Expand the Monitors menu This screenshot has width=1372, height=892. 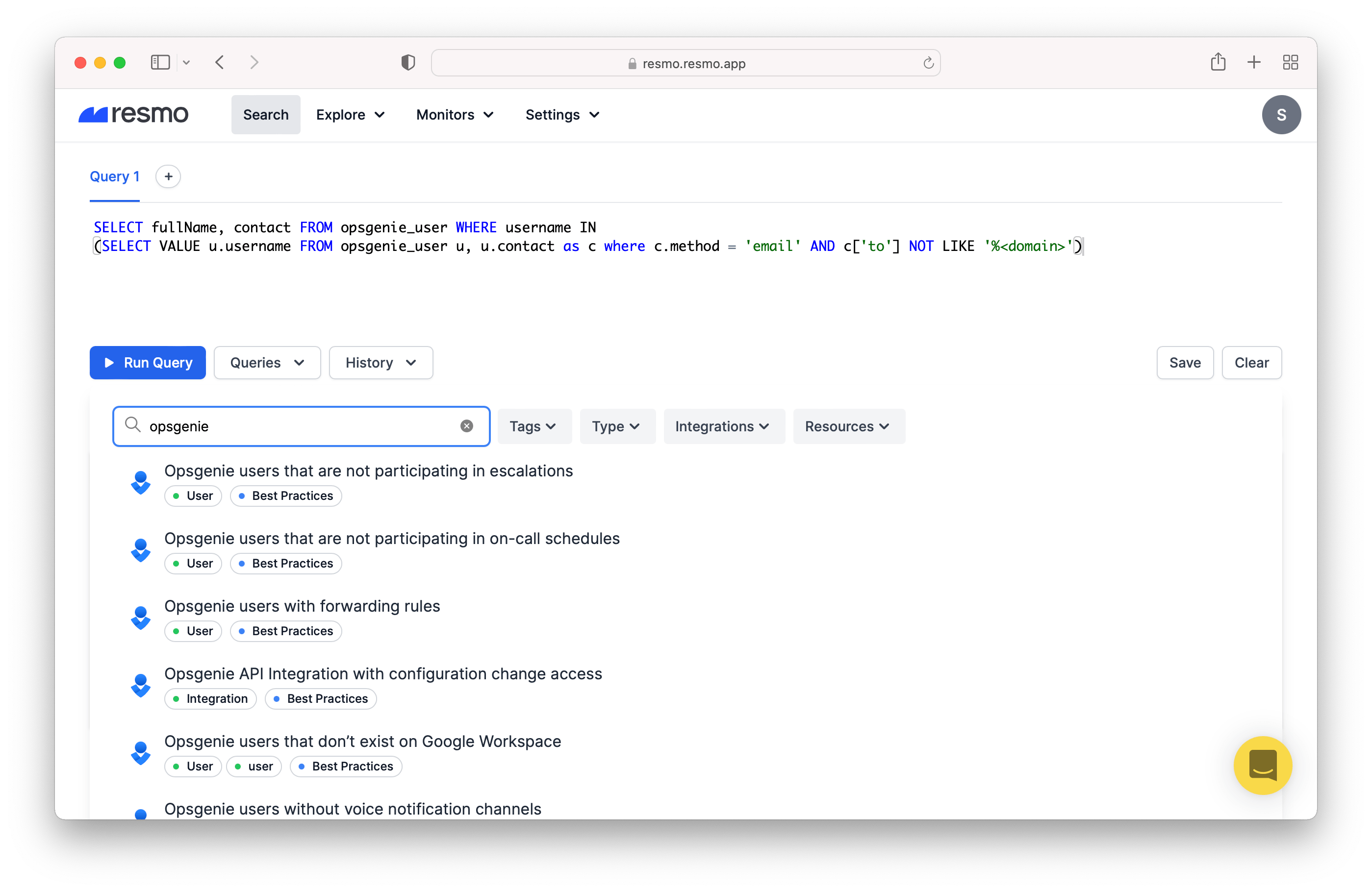coord(455,115)
